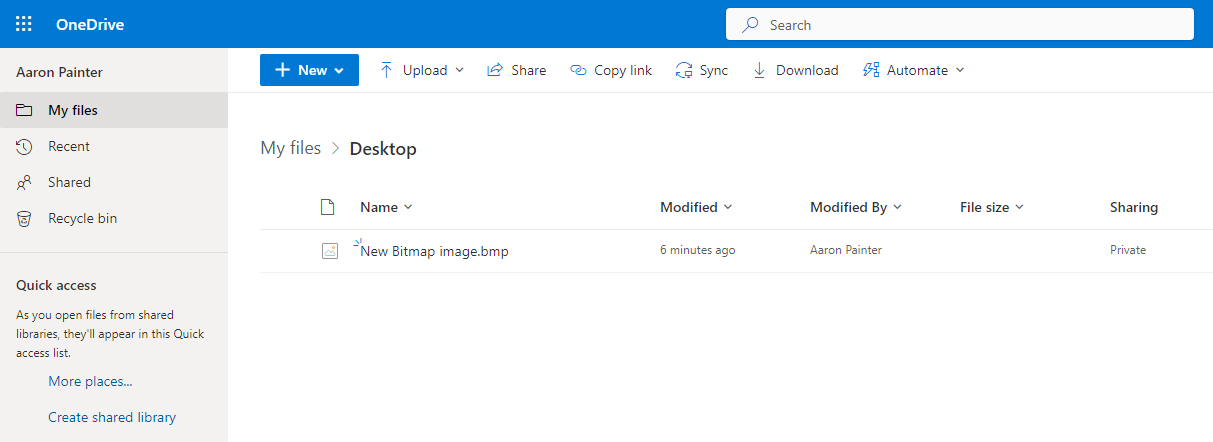Click the Create shared library link
The height and width of the screenshot is (442, 1213).
[x=112, y=417]
